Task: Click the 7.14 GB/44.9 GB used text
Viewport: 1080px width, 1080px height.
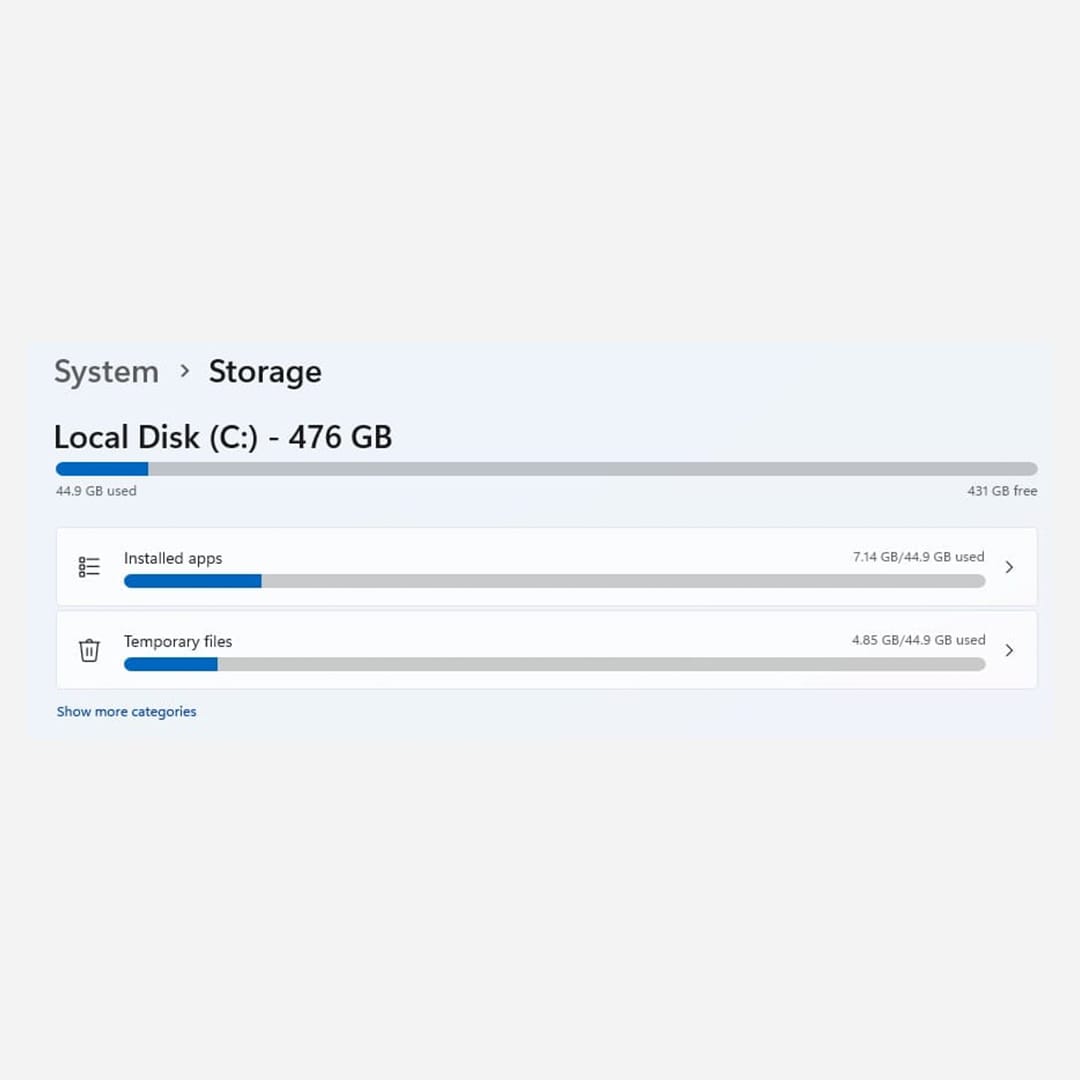Action: click(x=918, y=557)
